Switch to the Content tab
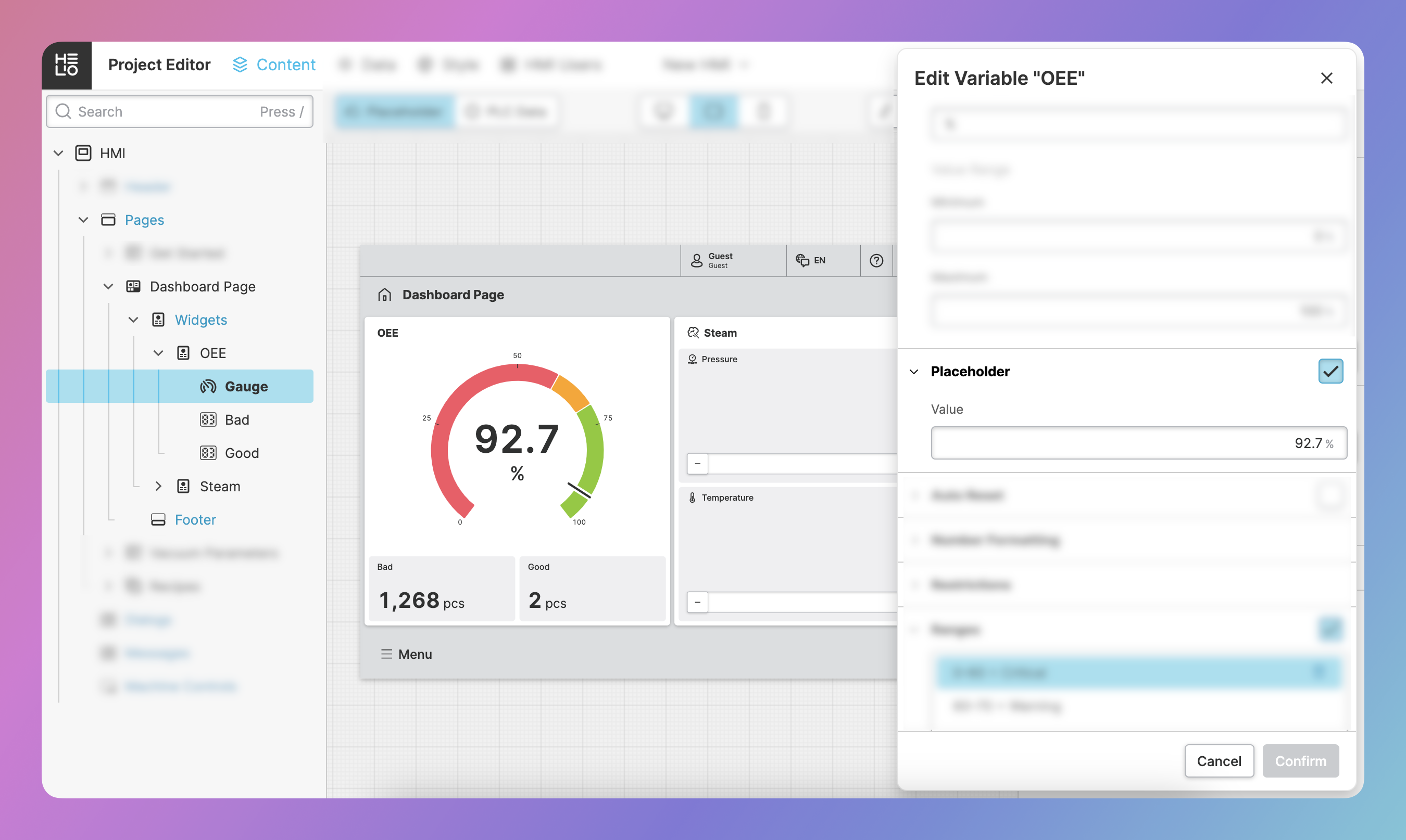 [x=274, y=65]
